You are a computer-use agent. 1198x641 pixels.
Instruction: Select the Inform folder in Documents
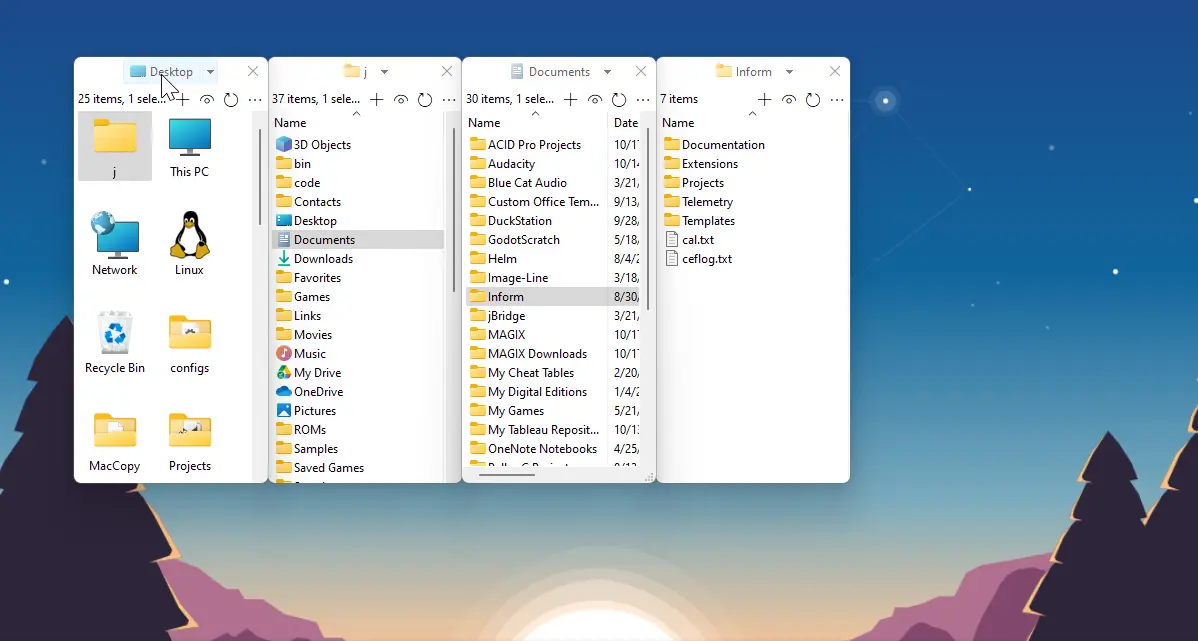(552, 296)
